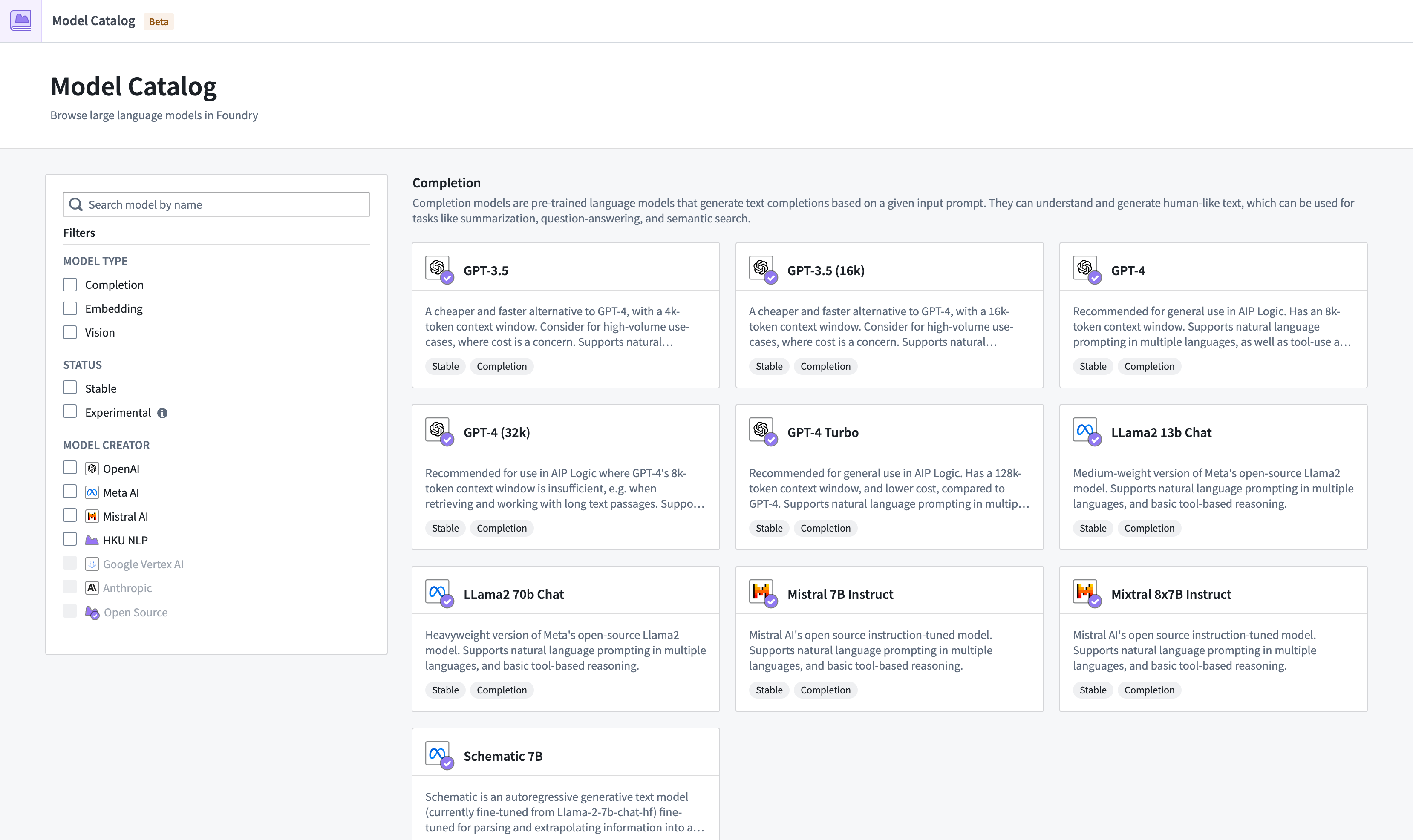Viewport: 1413px width, 840px height.
Task: Click the MODEL CREATOR section label
Action: tap(107, 445)
